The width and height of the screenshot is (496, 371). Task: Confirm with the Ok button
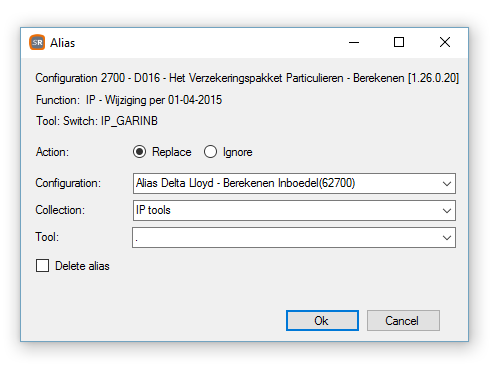(322, 321)
